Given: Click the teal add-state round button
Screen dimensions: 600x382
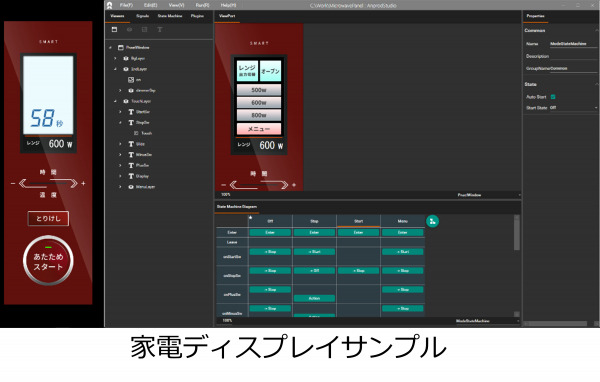Looking at the screenshot, I should 432,221.
